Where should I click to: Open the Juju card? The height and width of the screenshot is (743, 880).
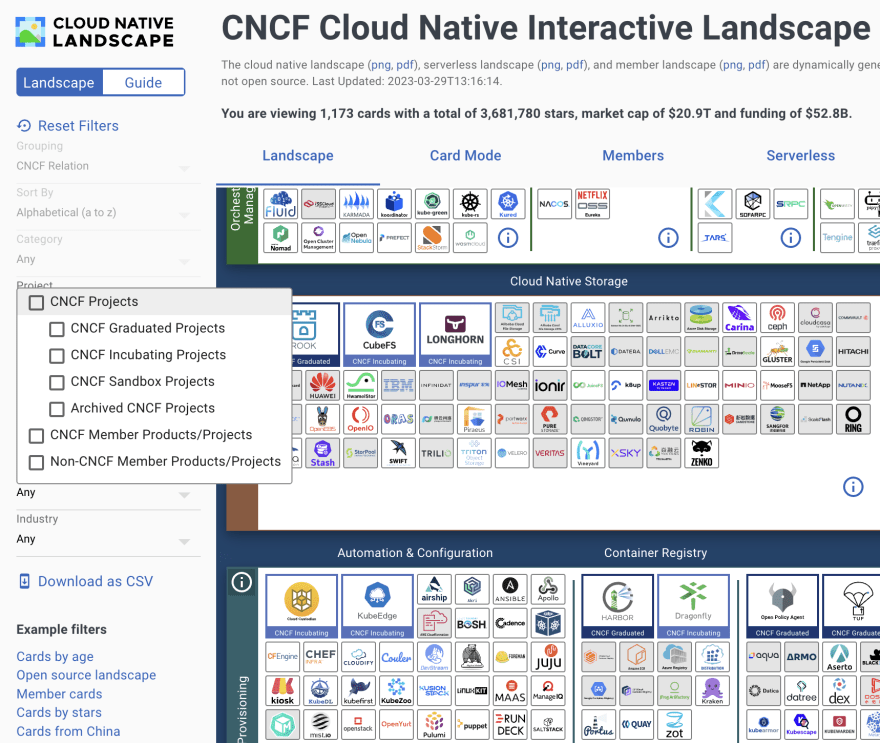point(548,657)
